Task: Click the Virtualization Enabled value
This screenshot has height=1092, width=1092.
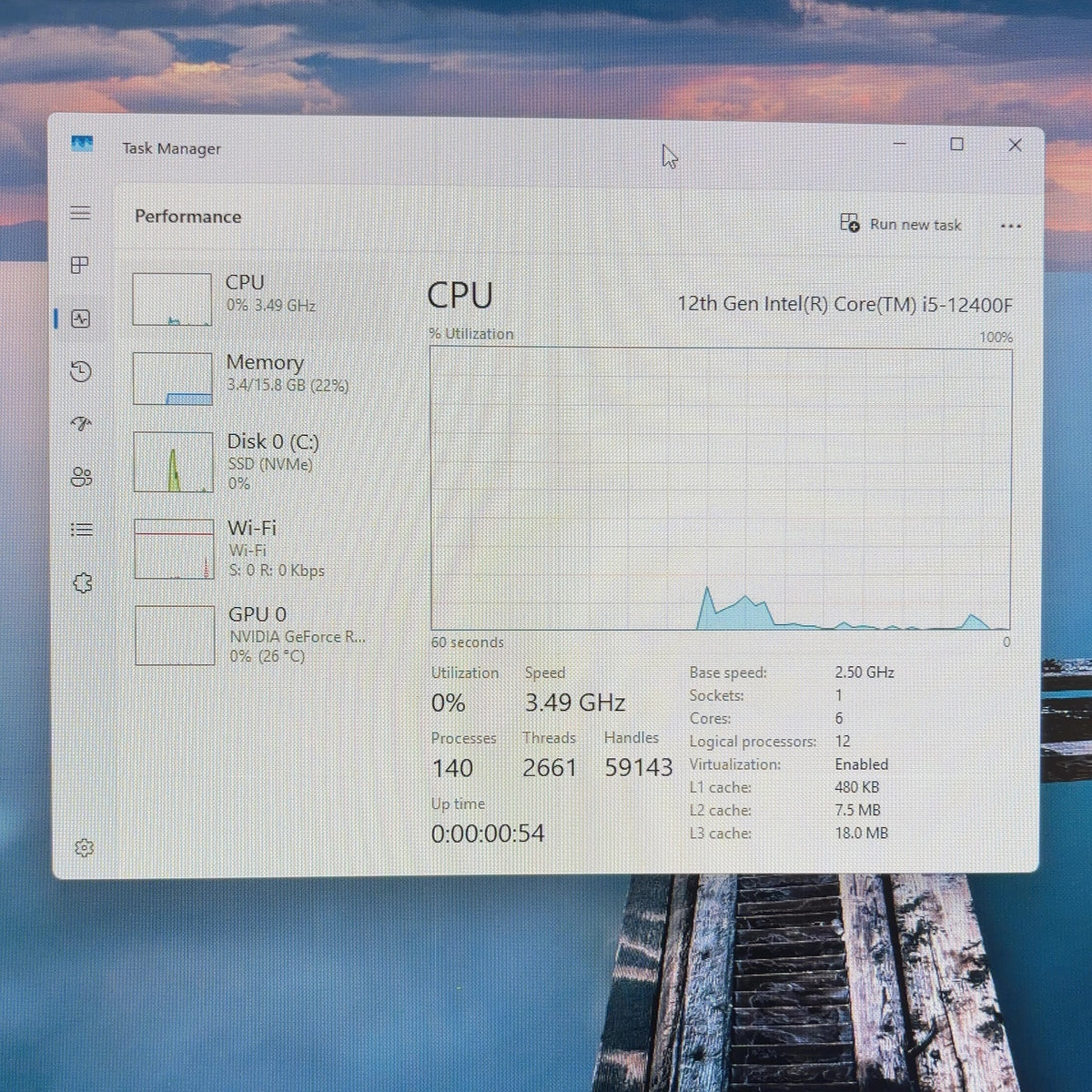Action: (862, 764)
